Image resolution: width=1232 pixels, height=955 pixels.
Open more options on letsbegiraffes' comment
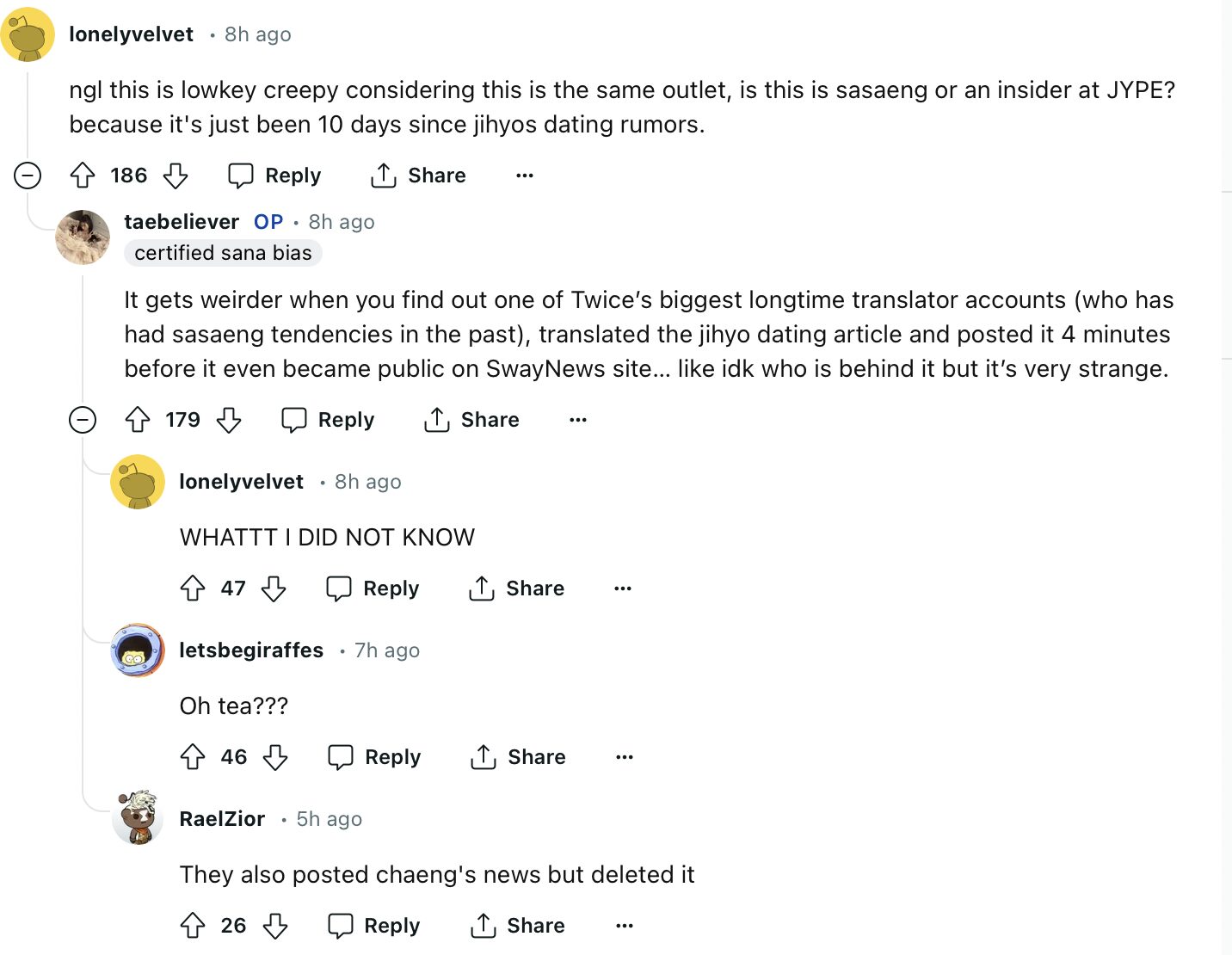[625, 757]
